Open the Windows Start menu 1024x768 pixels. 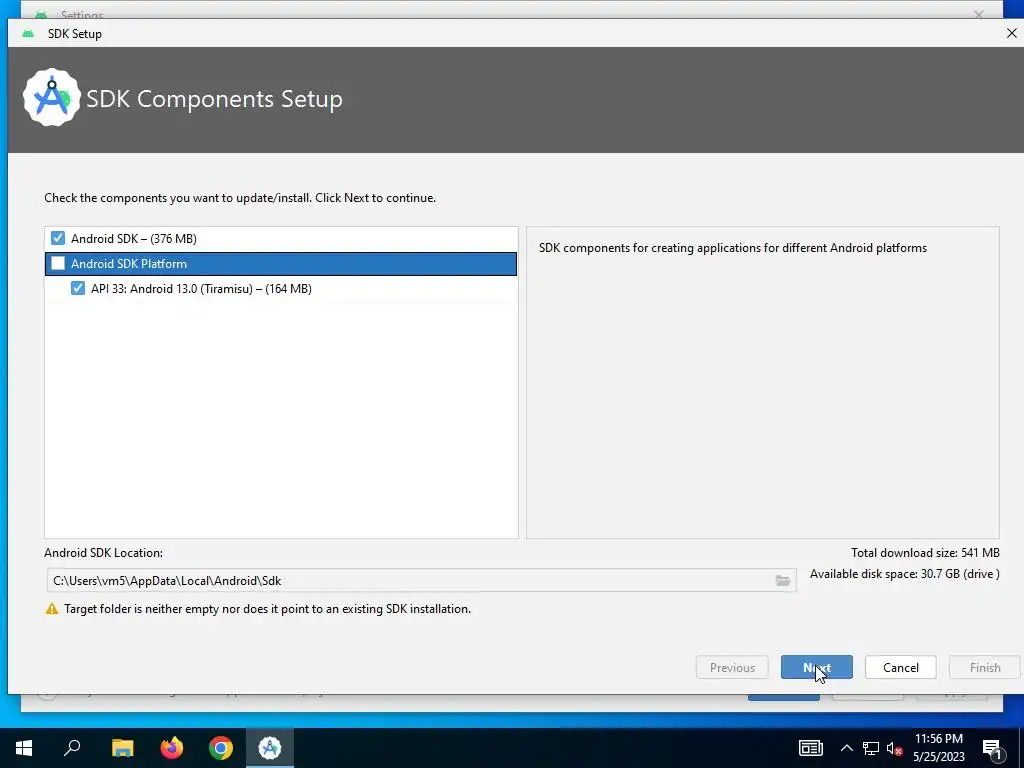(x=24, y=748)
